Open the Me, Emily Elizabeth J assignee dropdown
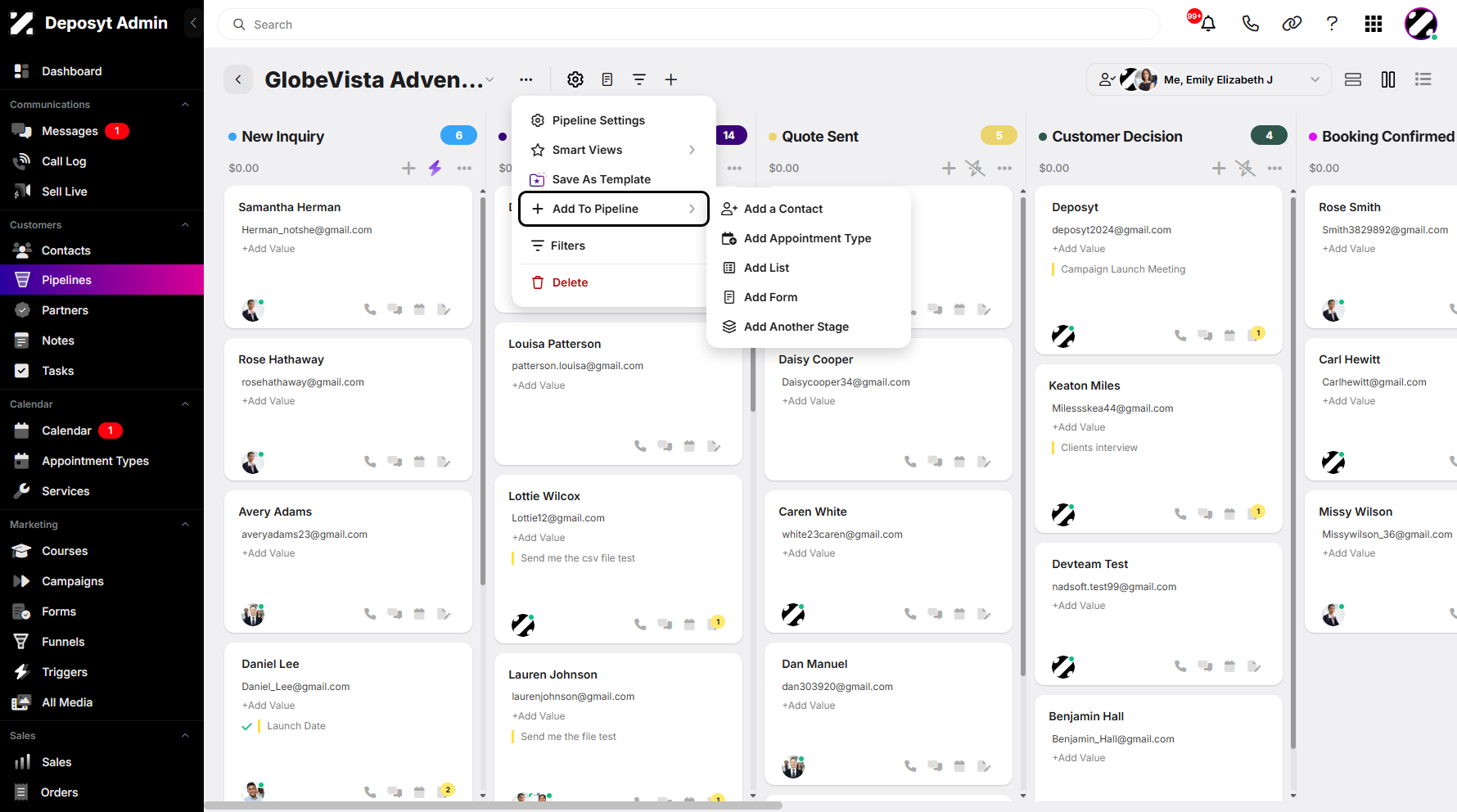Viewport: 1457px width, 812px height. pos(1208,79)
